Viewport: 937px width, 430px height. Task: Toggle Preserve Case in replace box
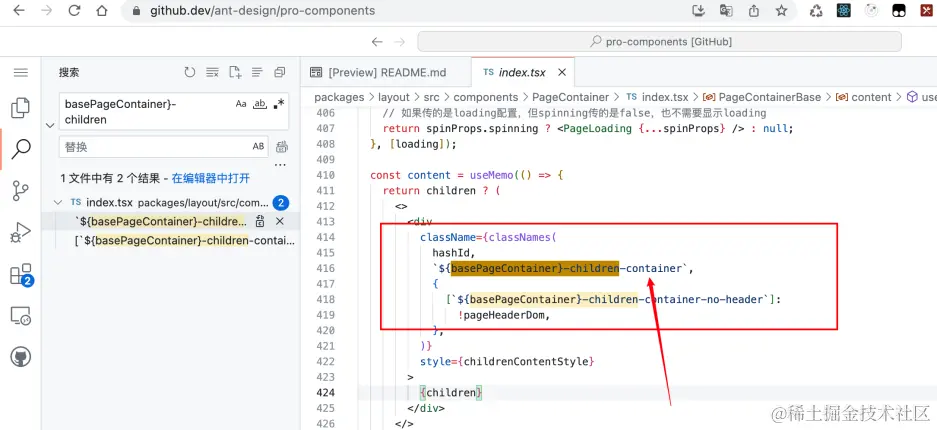click(258, 146)
